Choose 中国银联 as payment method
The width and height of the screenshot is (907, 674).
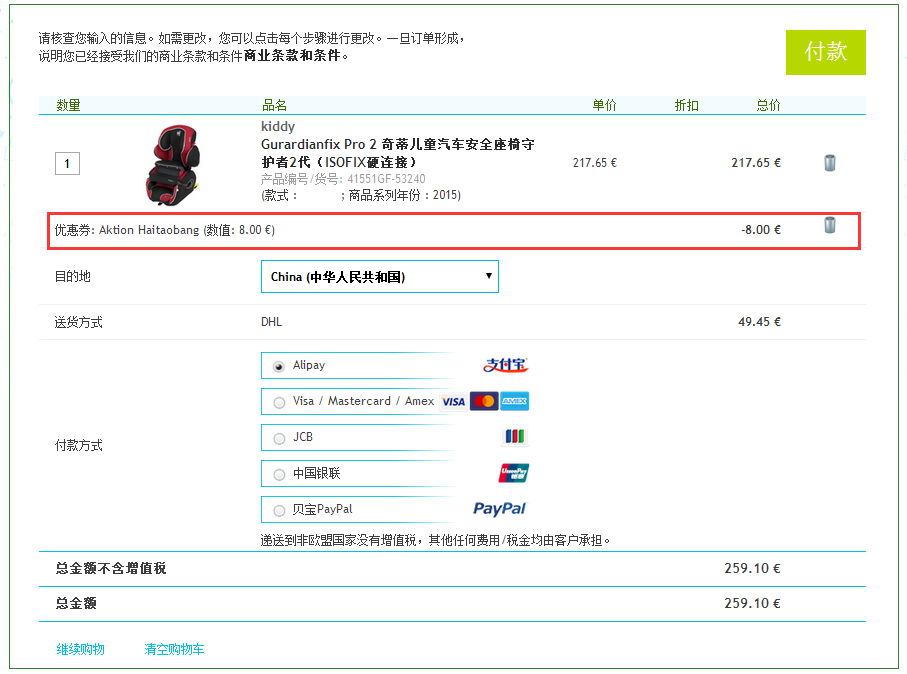(279, 475)
